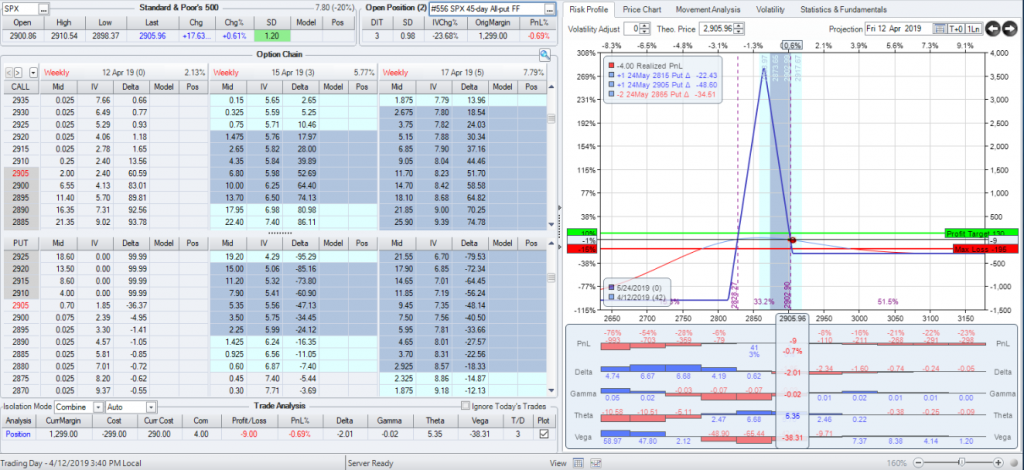
Task: Select the chart view icon beside View
Action: [x=595, y=463]
